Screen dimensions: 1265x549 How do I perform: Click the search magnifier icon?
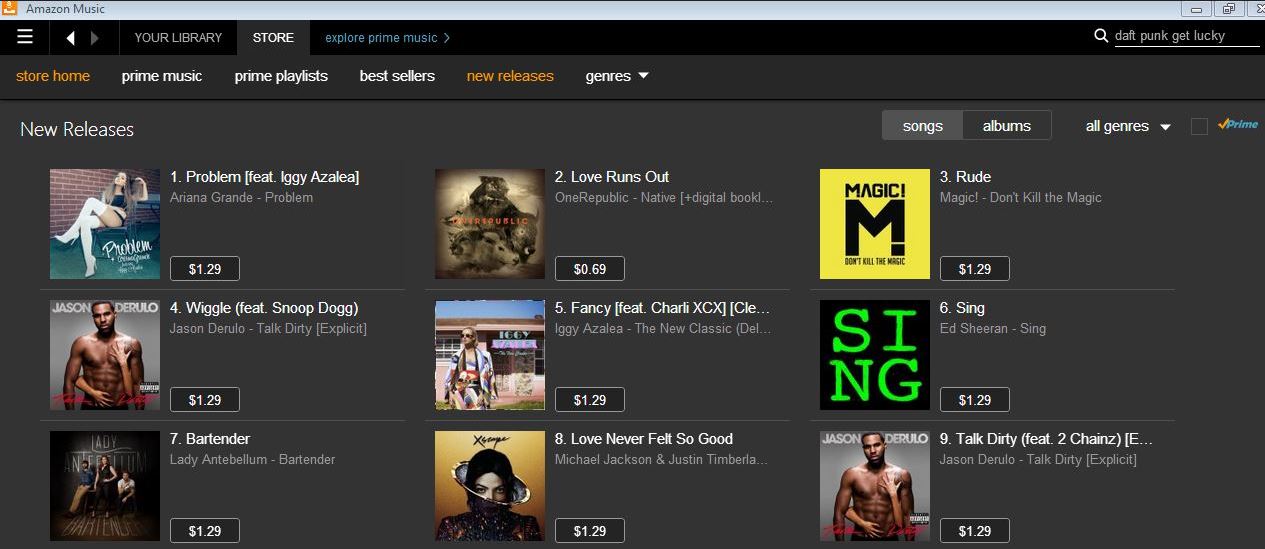(1102, 37)
